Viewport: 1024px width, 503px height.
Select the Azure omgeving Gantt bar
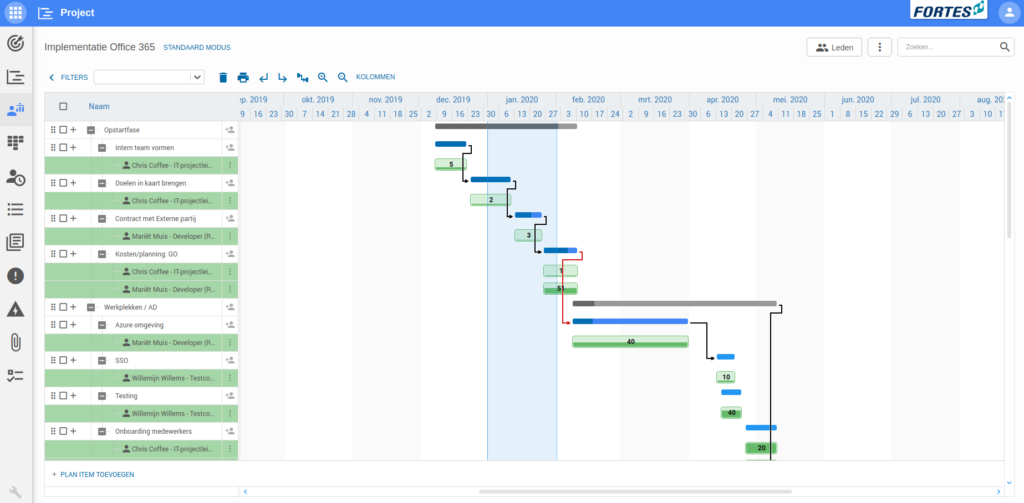[x=630, y=321]
